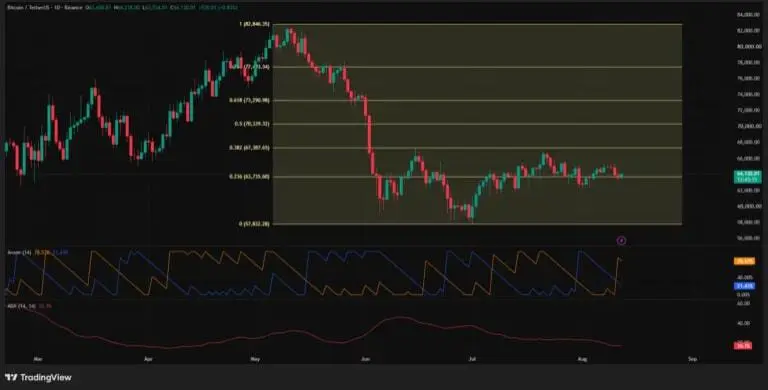Click 84,000.00 on the price axis
Image resolution: width=768 pixels, height=390 pixels.
749,15
